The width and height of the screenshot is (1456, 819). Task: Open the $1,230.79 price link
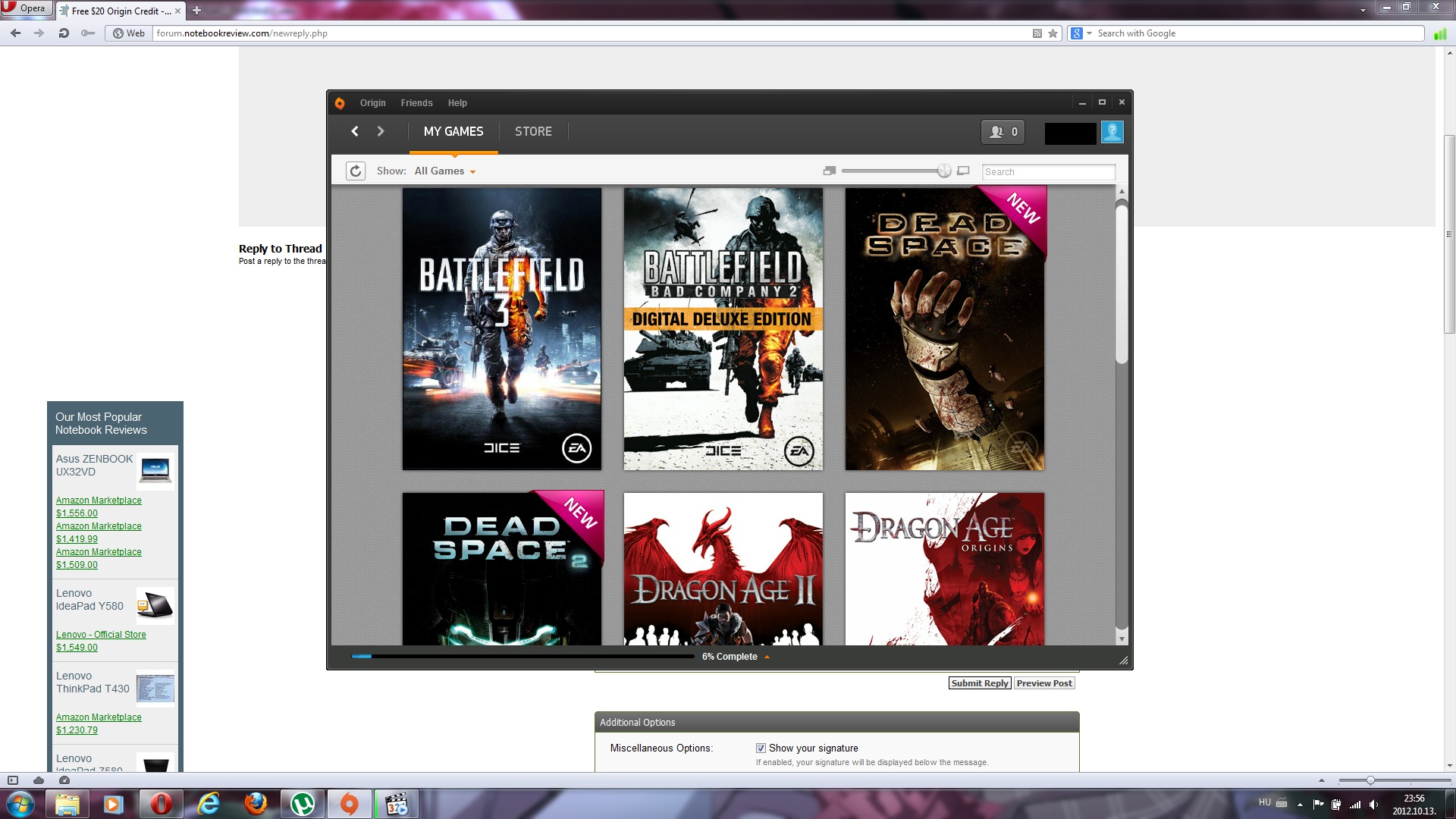pyautogui.click(x=77, y=730)
